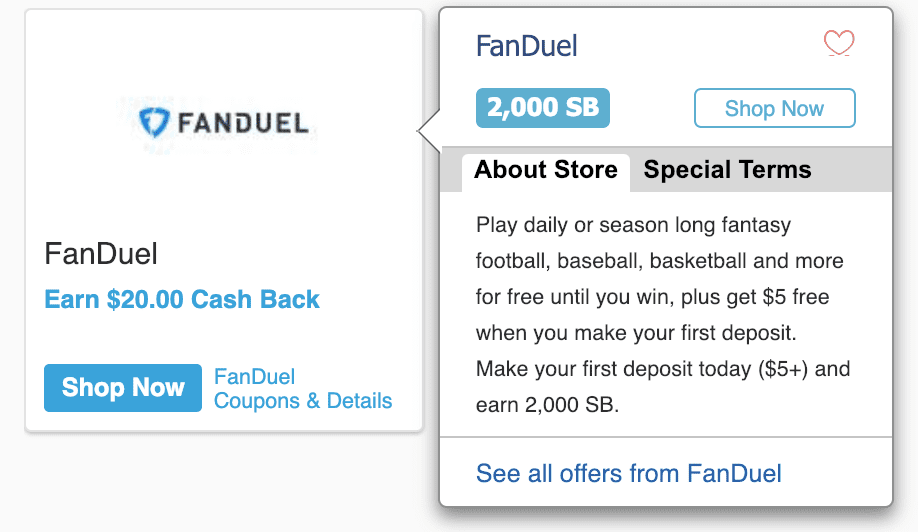This screenshot has height=532, width=918.
Task: Click the 'earn 2,000 SB.' description line
Action: pyautogui.click(x=548, y=405)
